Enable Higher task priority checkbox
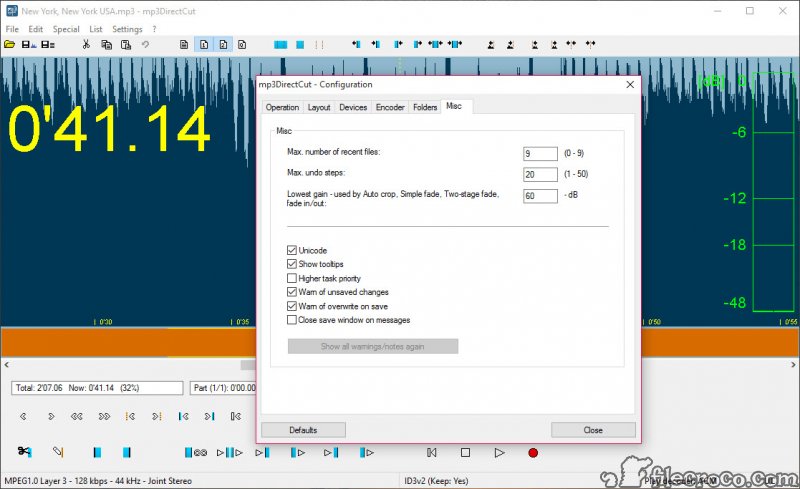This screenshot has width=800, height=489. coord(292,278)
